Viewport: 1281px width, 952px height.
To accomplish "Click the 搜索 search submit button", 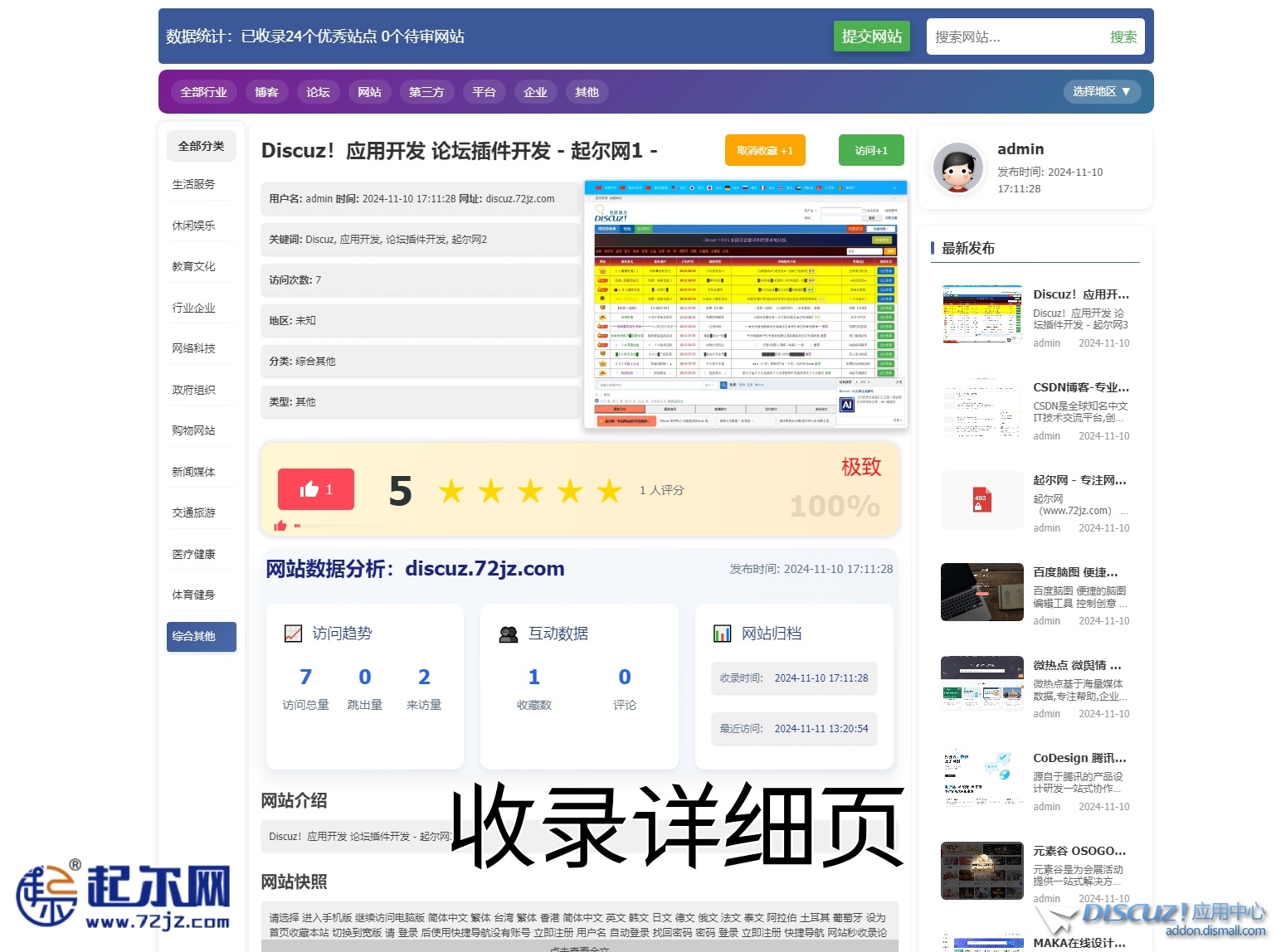I will (x=1123, y=37).
